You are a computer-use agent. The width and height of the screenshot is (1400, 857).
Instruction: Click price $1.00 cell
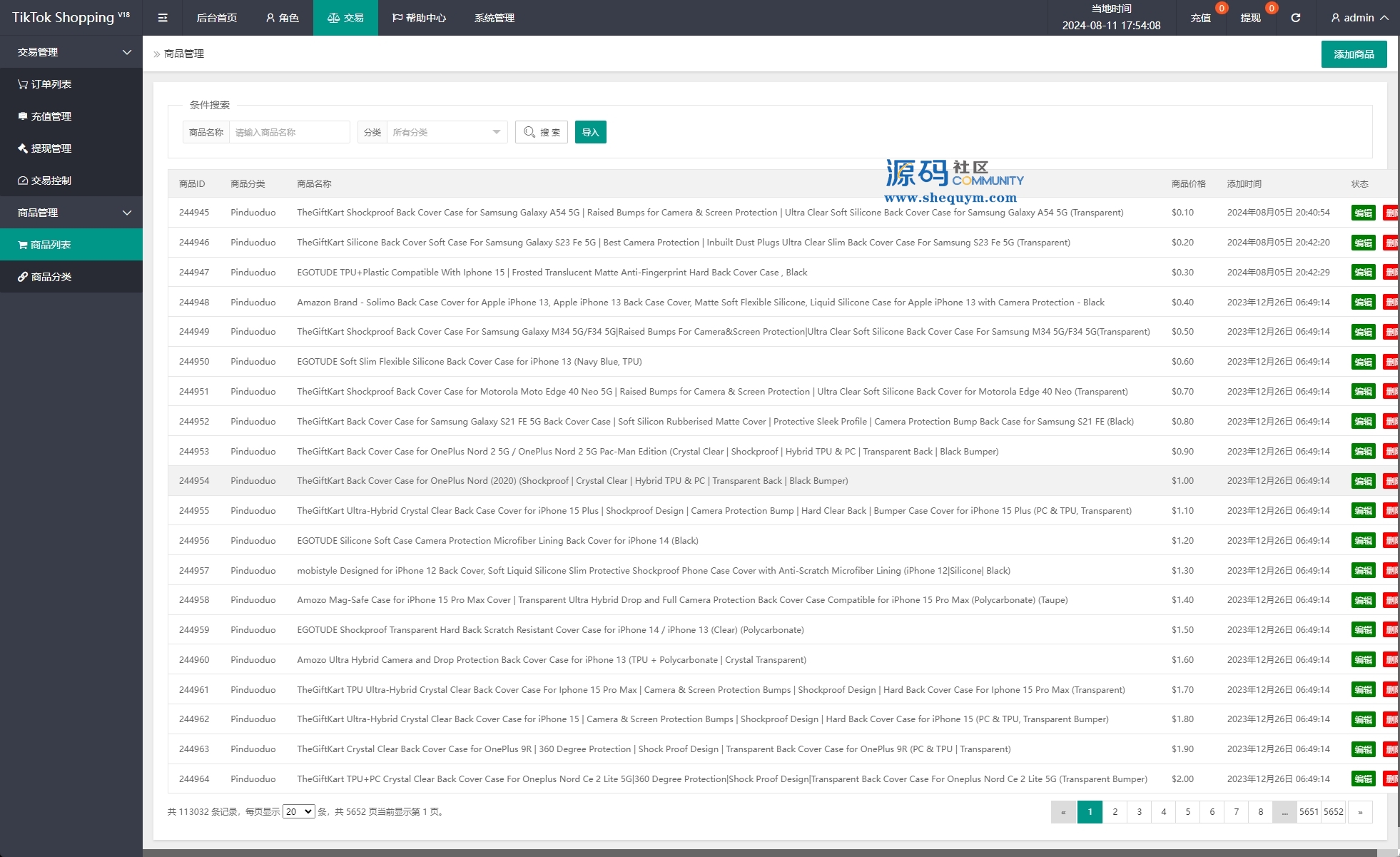tap(1182, 481)
